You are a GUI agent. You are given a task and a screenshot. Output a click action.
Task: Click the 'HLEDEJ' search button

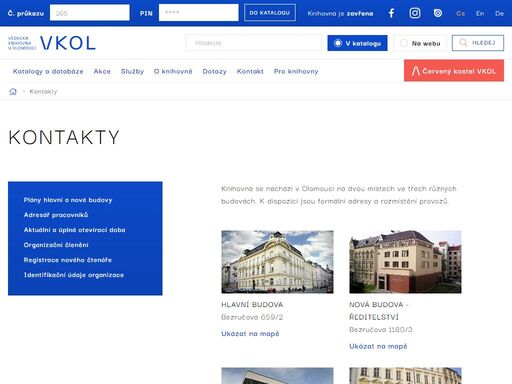478,43
